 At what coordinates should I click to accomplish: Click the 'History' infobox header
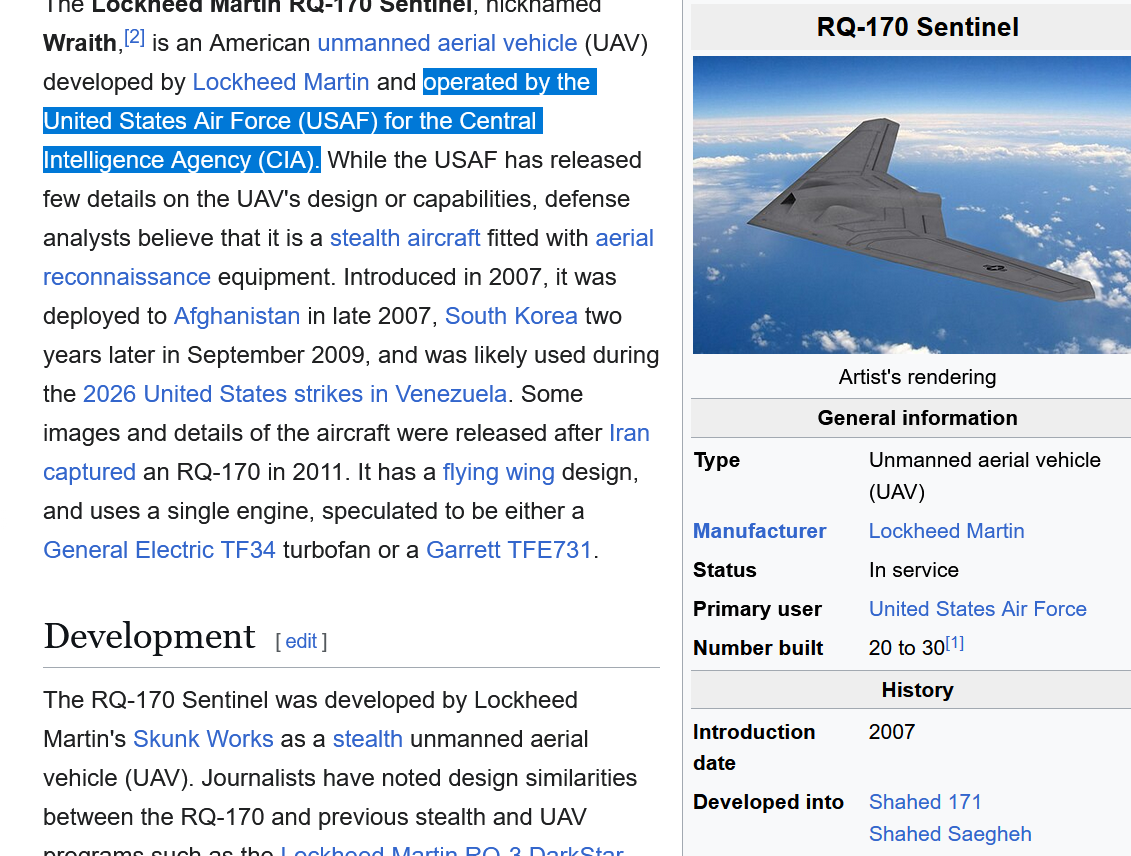pyautogui.click(x=917, y=690)
